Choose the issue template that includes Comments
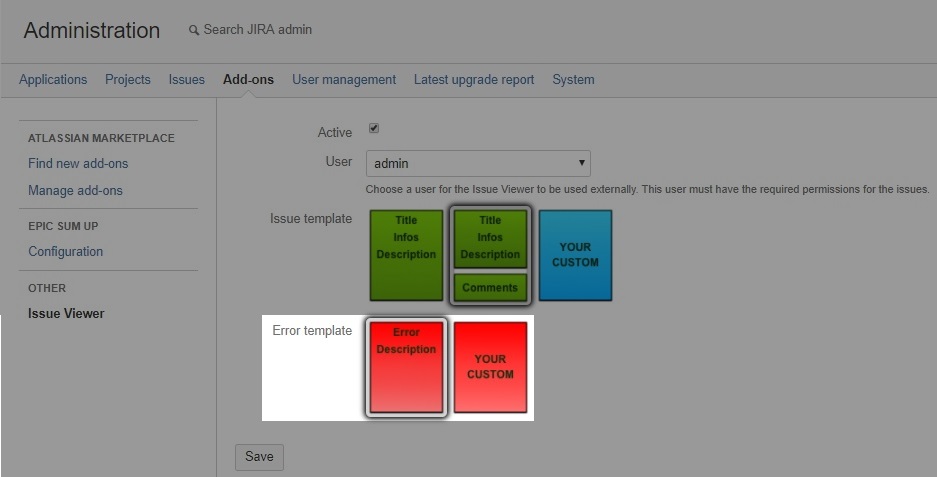The height and width of the screenshot is (477, 937). point(490,255)
